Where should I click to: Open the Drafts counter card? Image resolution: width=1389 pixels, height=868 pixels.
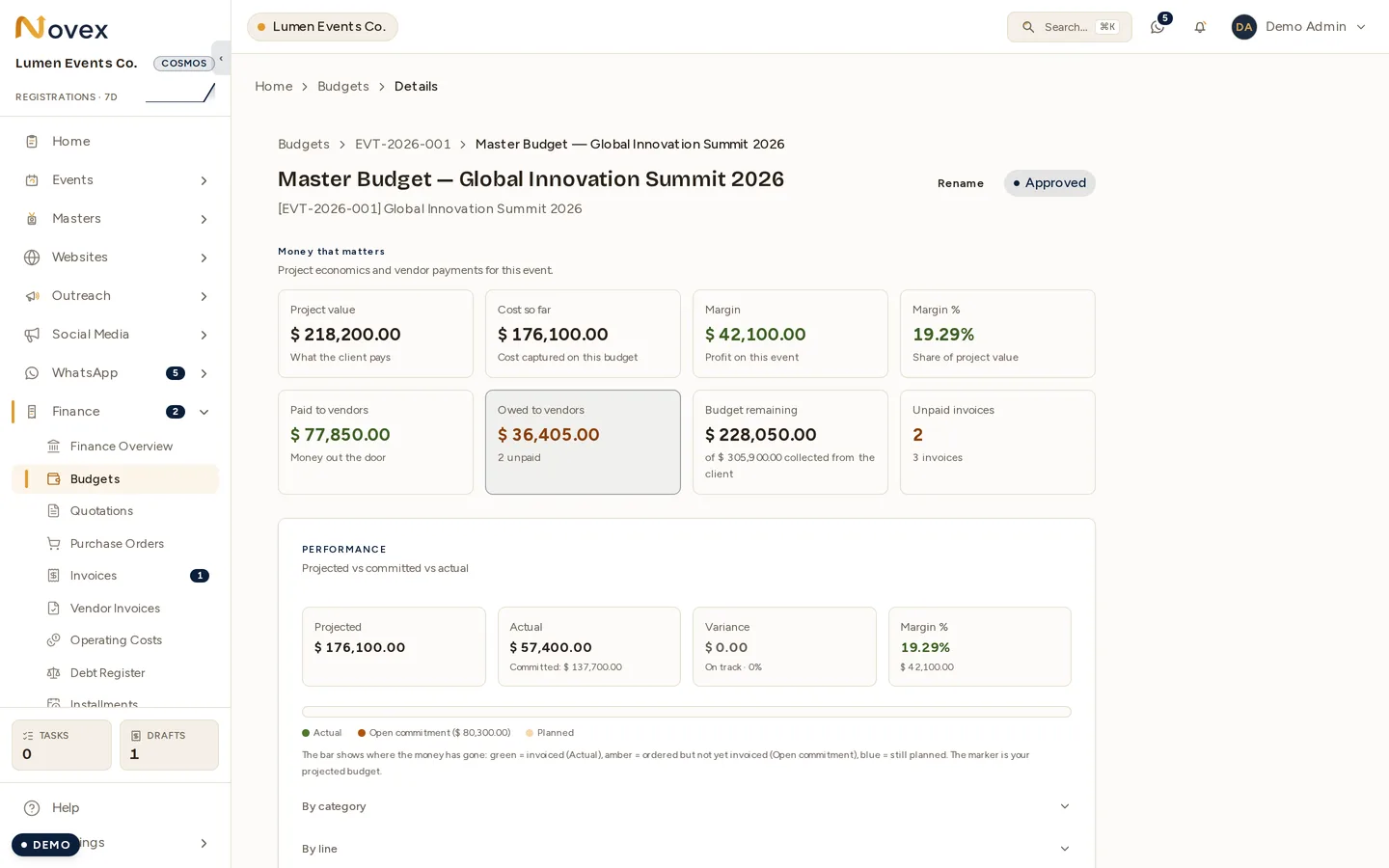click(169, 745)
